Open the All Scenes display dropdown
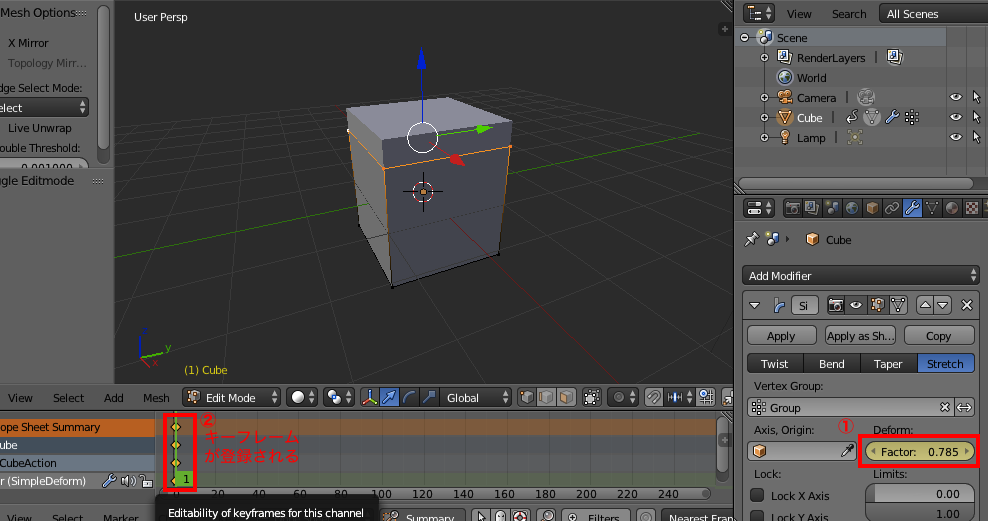 click(x=933, y=14)
